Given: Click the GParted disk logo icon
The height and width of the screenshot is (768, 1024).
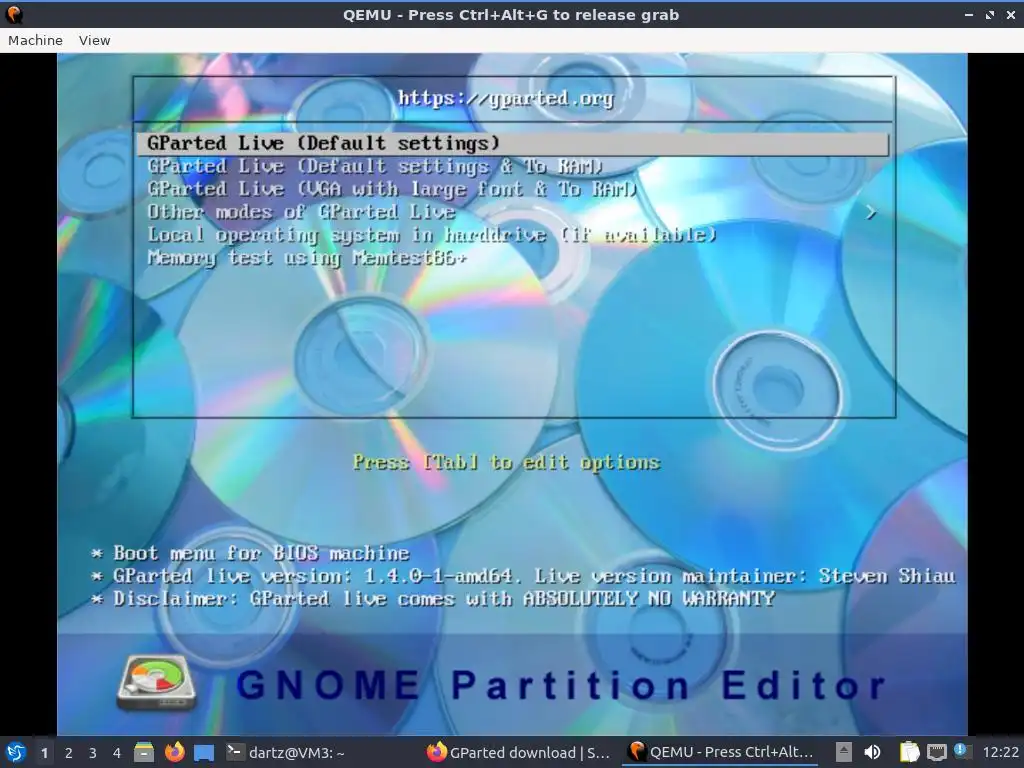Looking at the screenshot, I should click(157, 682).
